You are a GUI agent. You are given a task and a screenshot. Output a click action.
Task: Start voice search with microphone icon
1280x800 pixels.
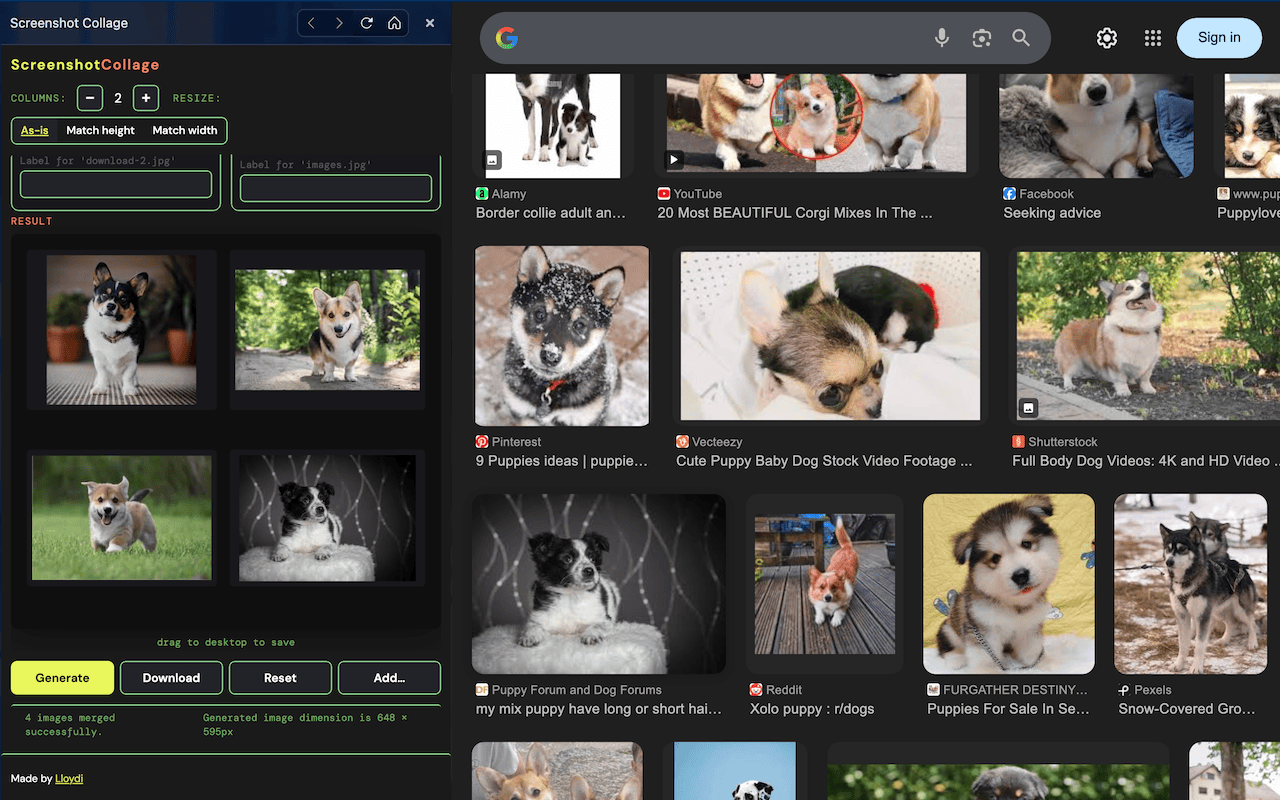942,38
